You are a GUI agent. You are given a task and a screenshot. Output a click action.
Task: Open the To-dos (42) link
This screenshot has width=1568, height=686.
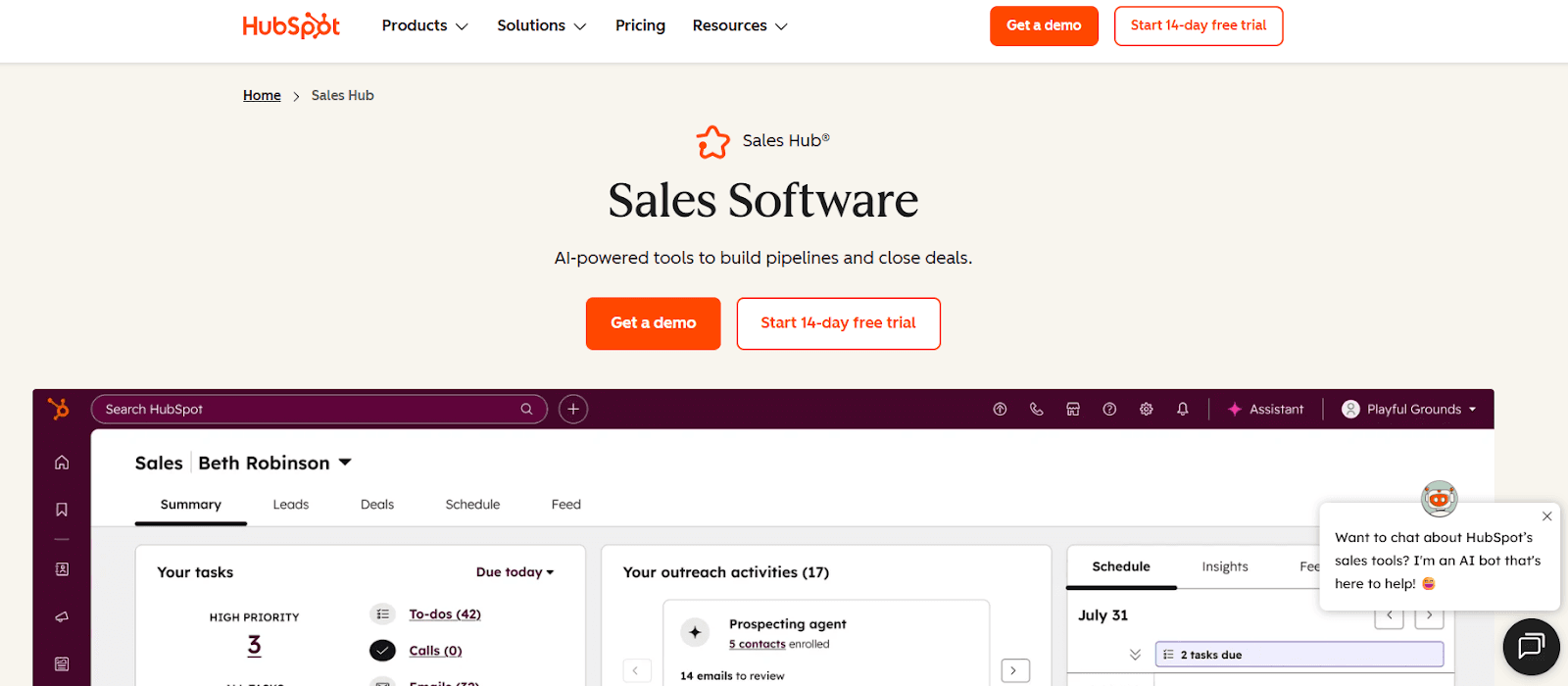[x=445, y=614]
